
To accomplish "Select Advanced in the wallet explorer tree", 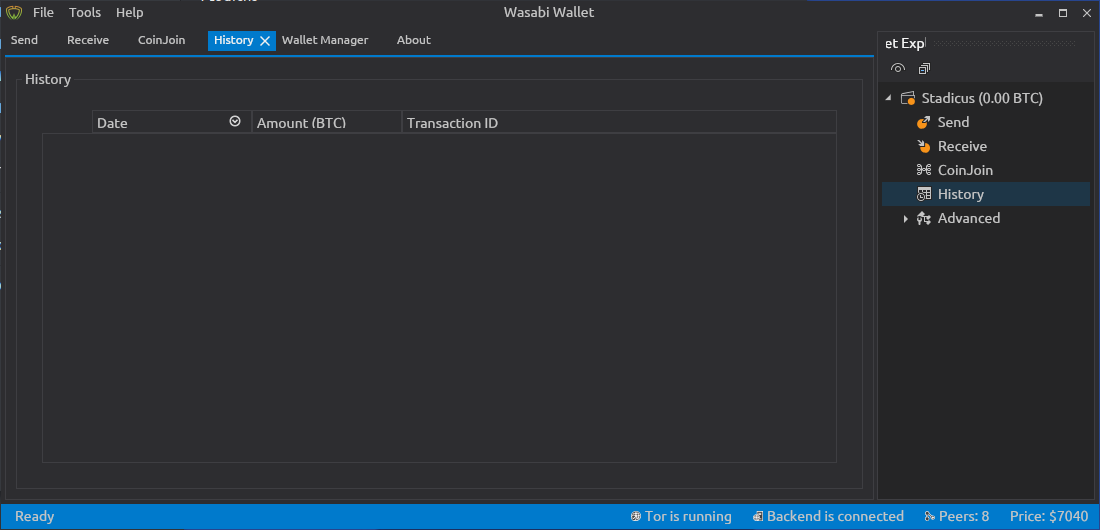I will (x=969, y=218).
